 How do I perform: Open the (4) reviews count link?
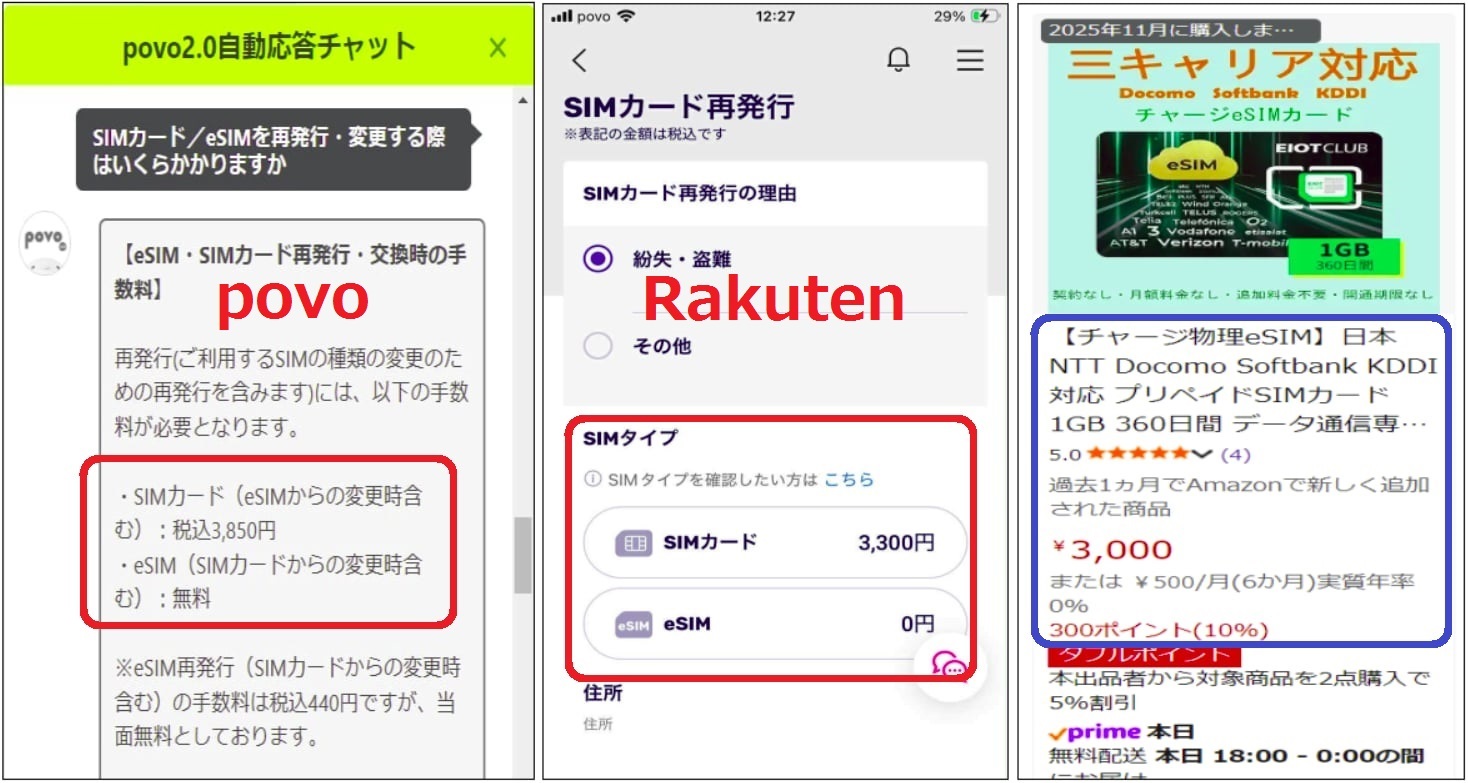1236,454
